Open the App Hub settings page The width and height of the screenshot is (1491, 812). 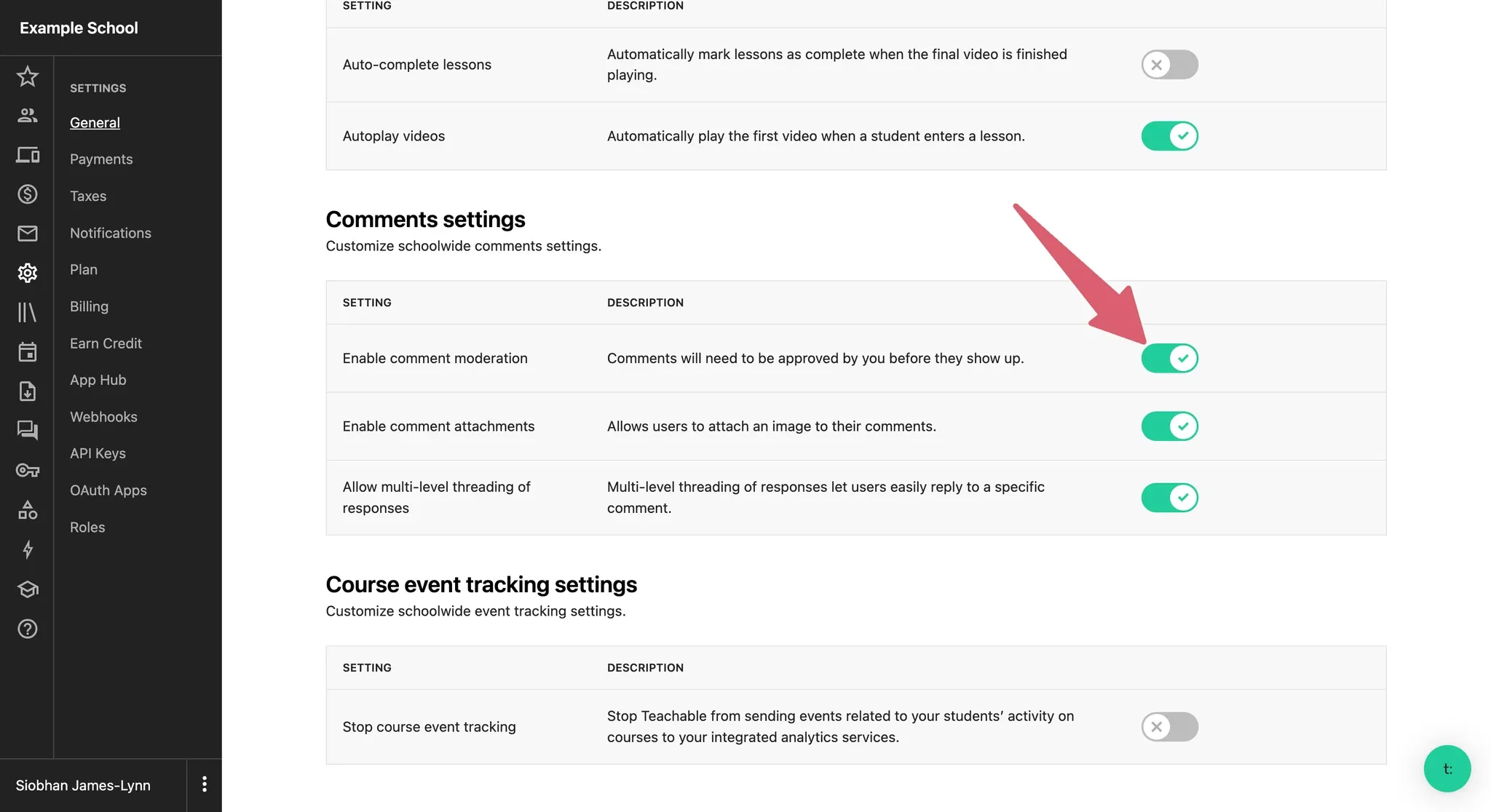98,379
